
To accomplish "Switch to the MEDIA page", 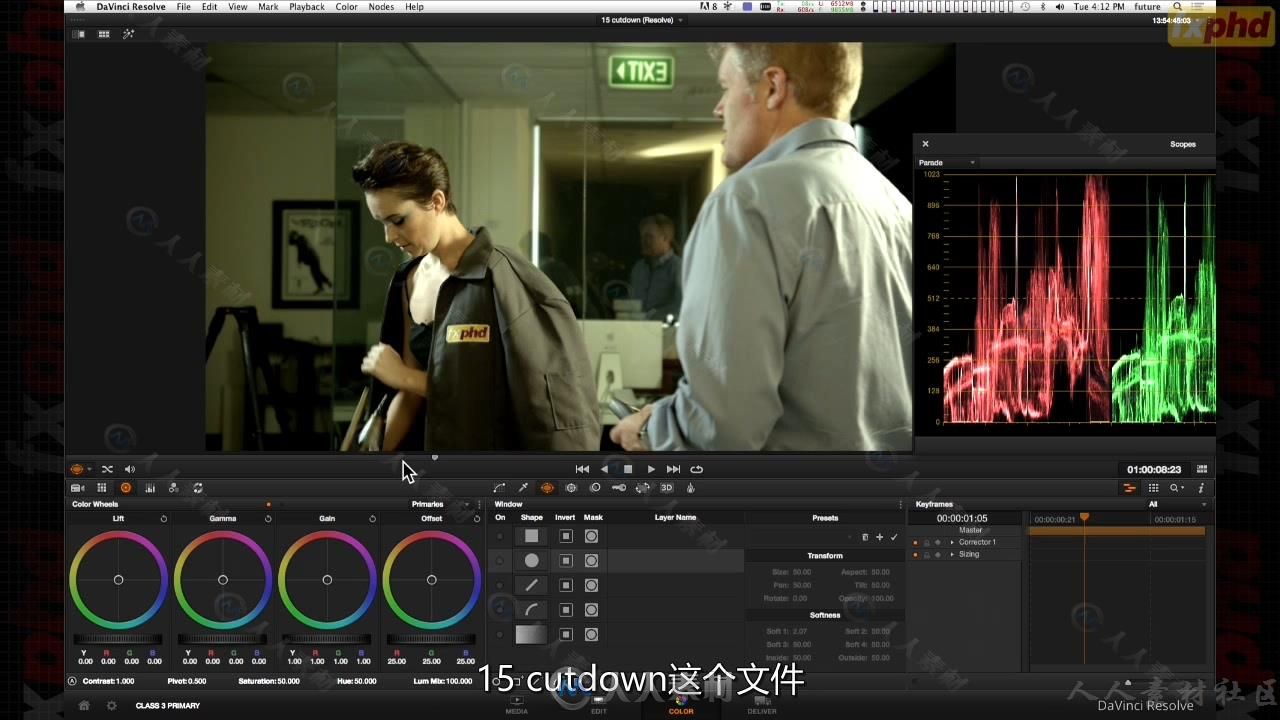I will [x=517, y=705].
